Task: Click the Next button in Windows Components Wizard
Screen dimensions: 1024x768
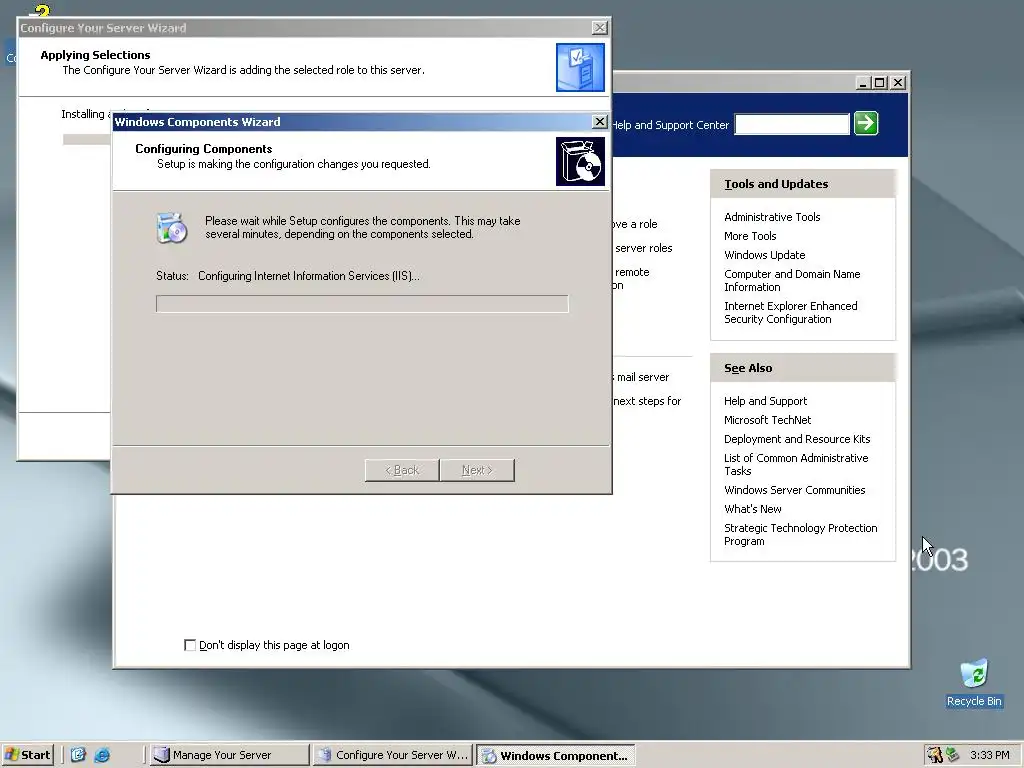Action: tap(477, 470)
